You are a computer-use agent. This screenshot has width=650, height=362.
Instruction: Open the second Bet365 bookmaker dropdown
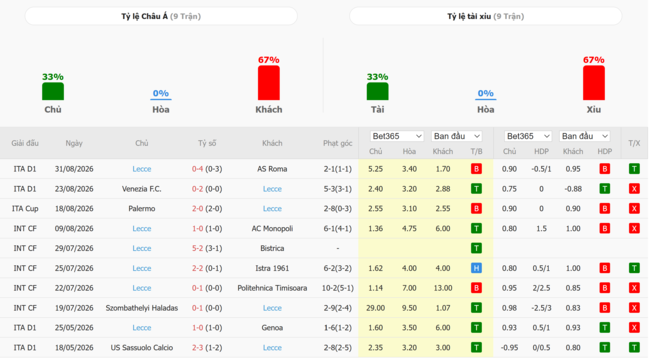click(528, 136)
